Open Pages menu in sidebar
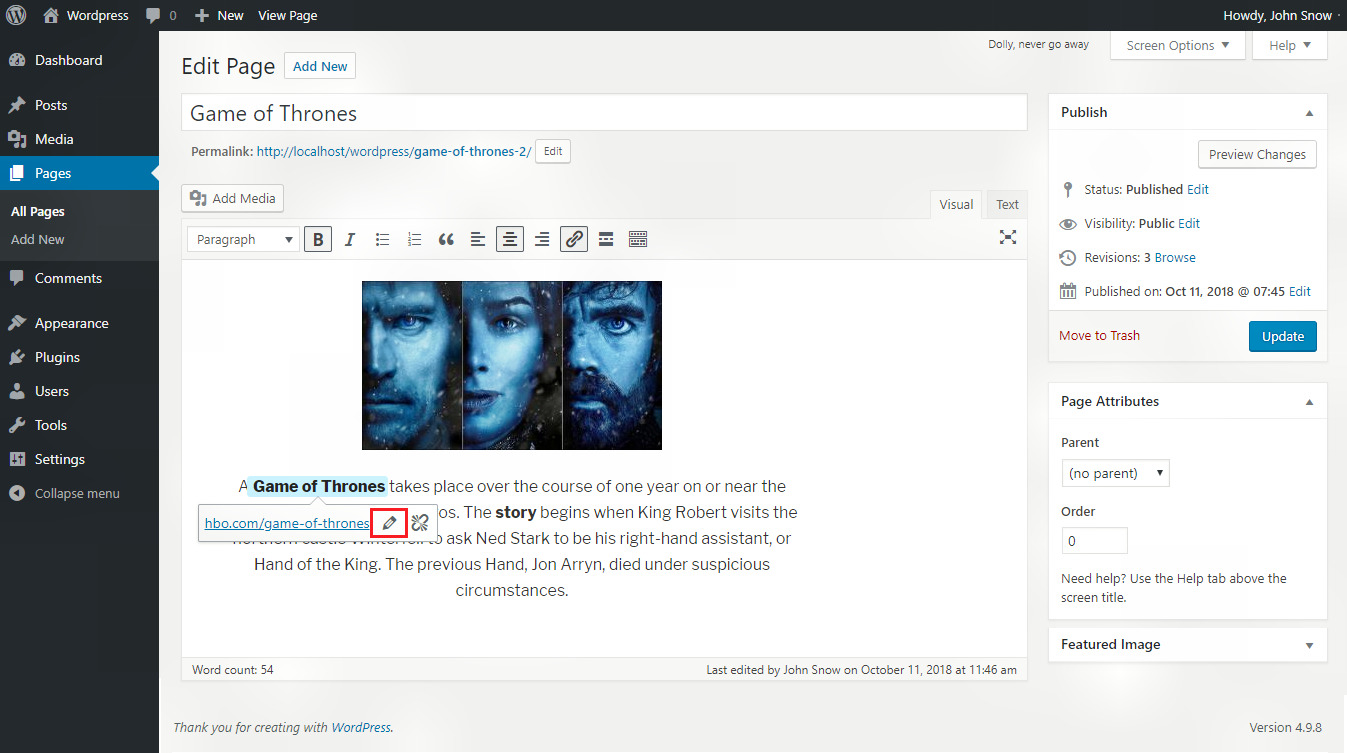The image size is (1347, 753). pos(79,173)
